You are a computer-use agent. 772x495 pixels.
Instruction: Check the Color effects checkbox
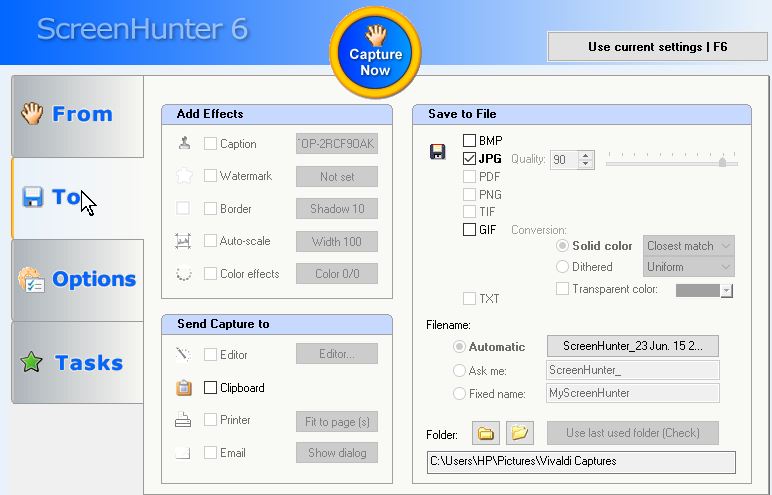click(x=210, y=273)
